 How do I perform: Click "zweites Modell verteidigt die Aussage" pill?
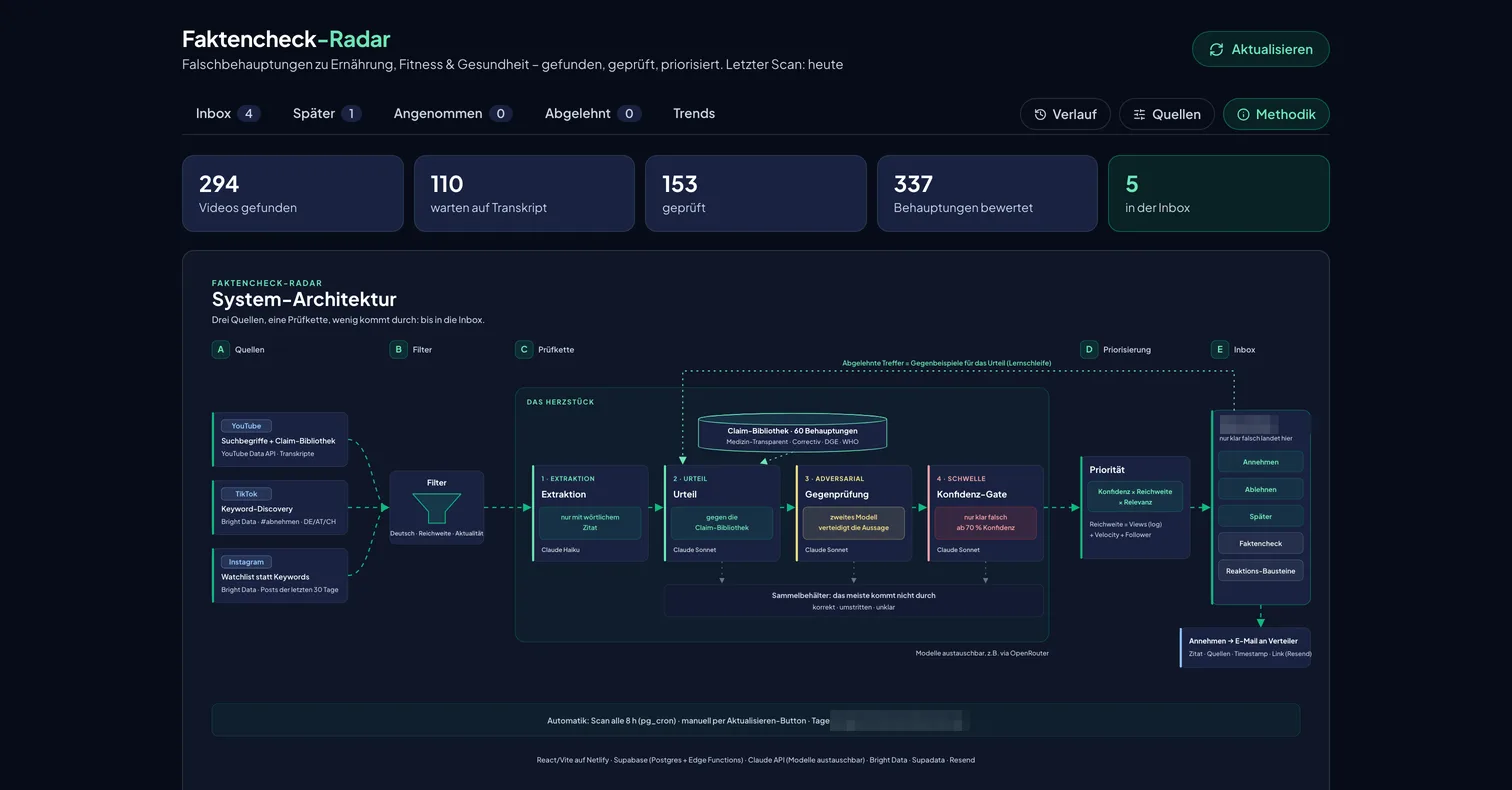pos(854,523)
